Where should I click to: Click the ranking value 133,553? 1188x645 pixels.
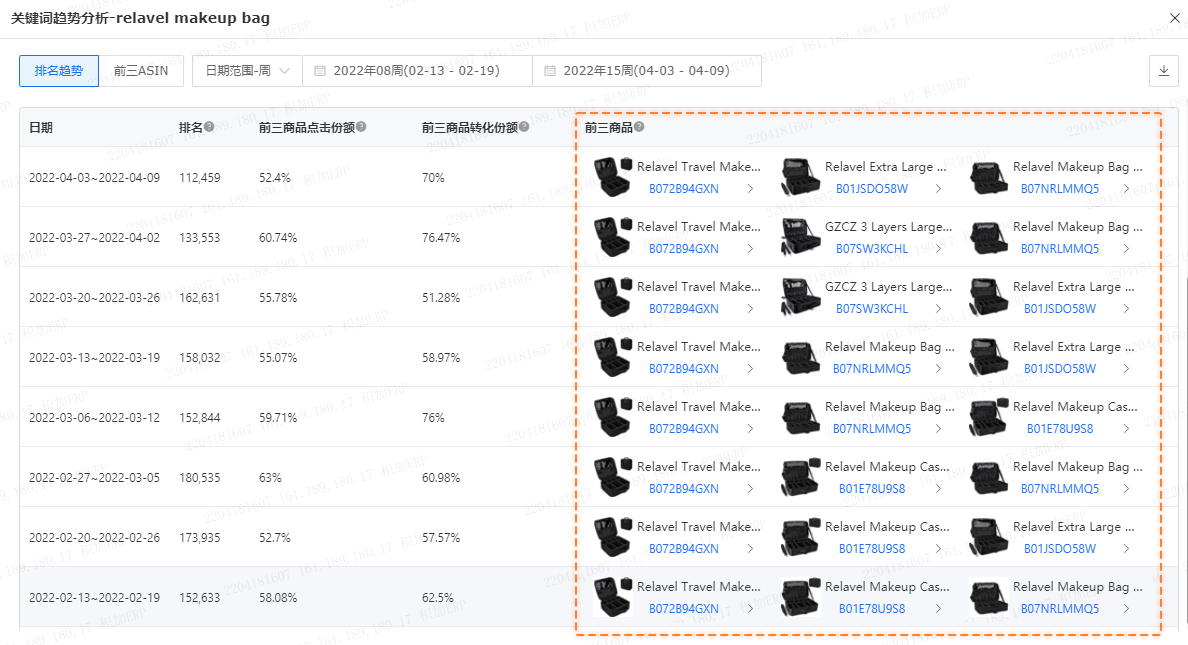200,237
